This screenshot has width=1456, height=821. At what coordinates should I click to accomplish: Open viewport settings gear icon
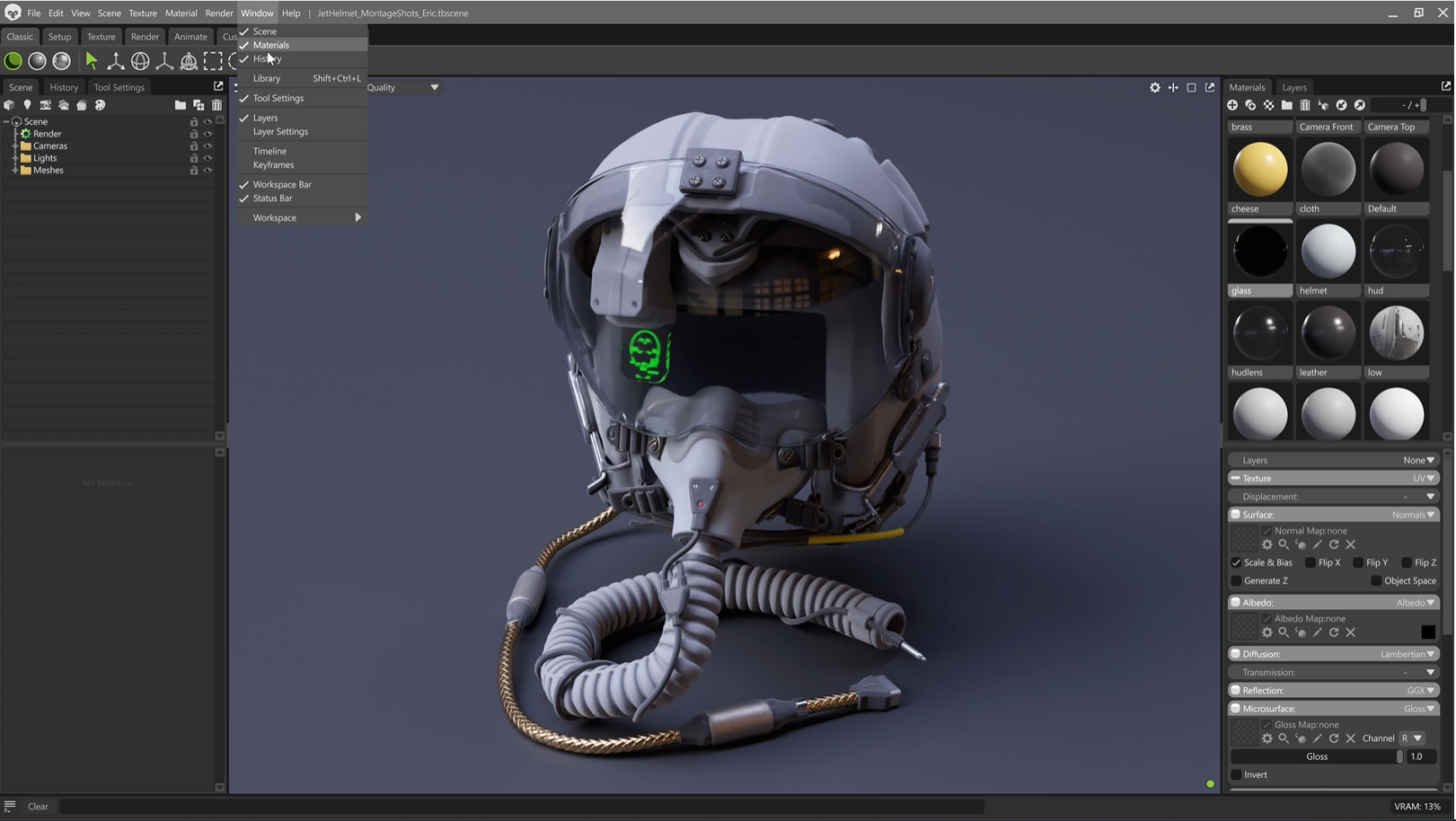[x=1154, y=87]
